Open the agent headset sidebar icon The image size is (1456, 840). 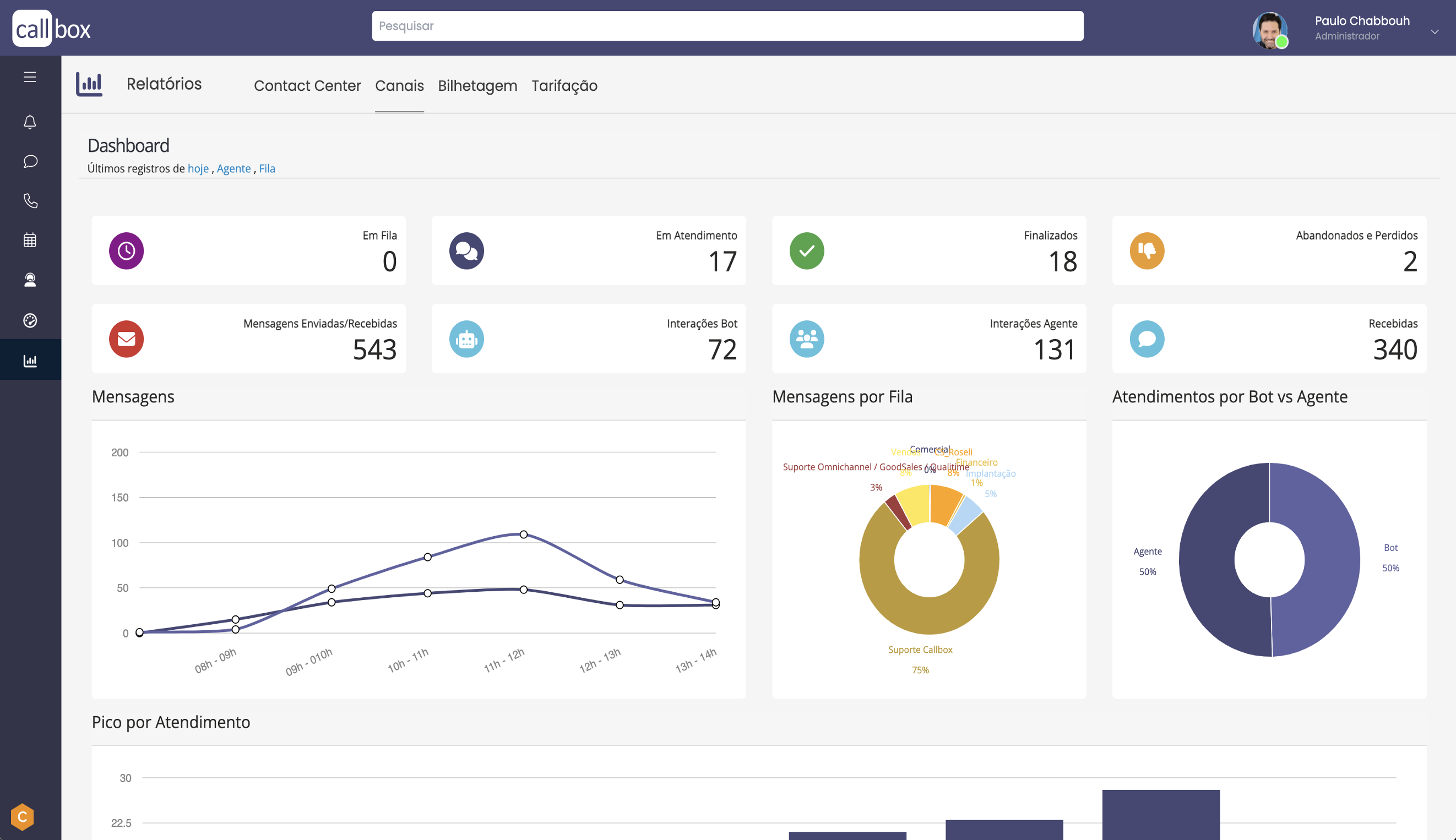point(30,280)
